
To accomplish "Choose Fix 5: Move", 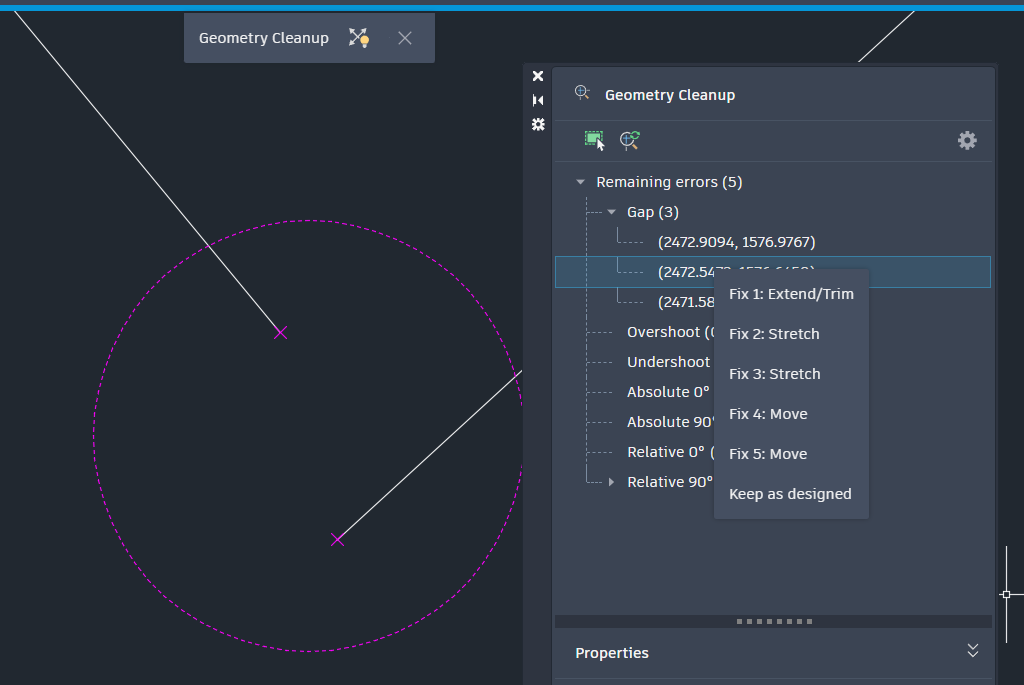I will pos(792,454).
